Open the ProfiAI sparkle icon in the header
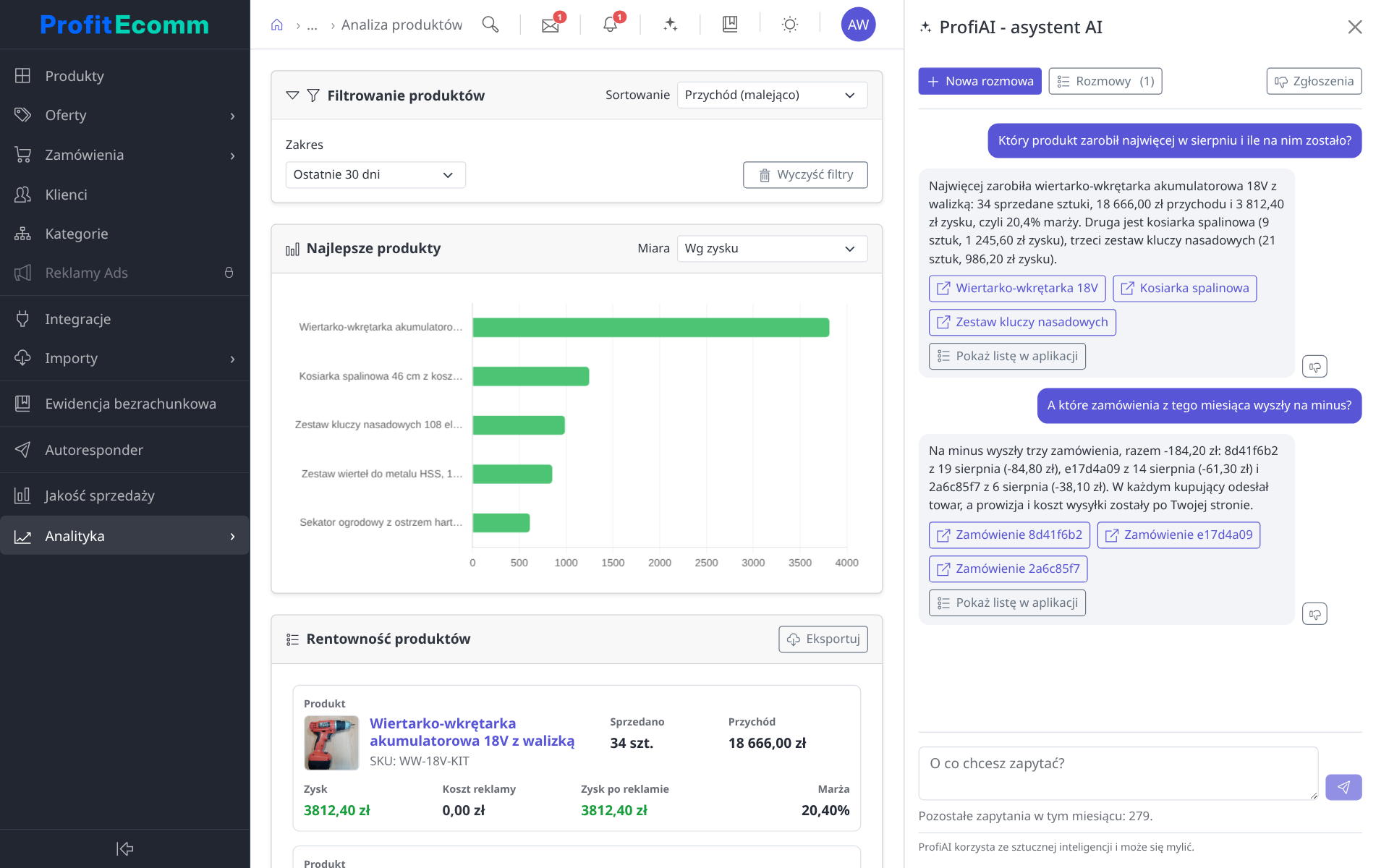The width and height of the screenshot is (1389, 868). click(x=670, y=25)
